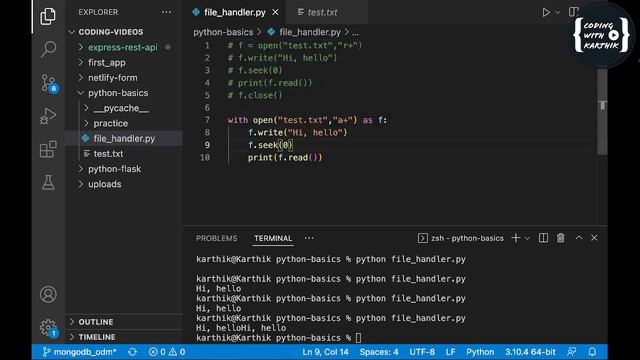Kill the terminal with trash icon
Screen dimensions: 640x360
(560, 238)
